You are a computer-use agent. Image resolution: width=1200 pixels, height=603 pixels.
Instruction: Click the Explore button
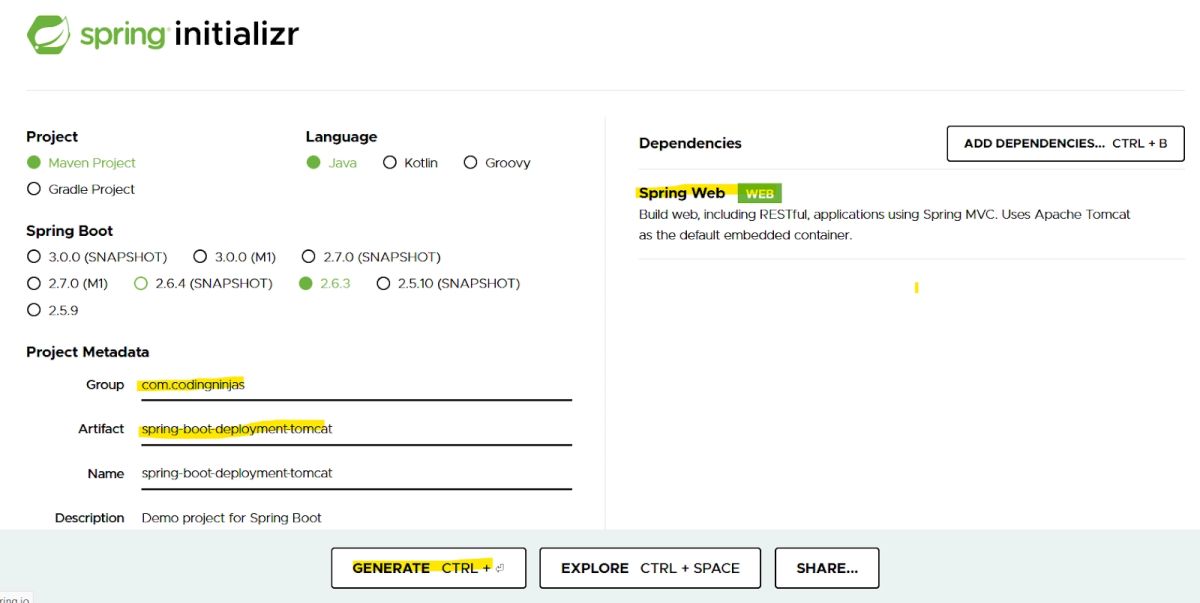(x=650, y=568)
